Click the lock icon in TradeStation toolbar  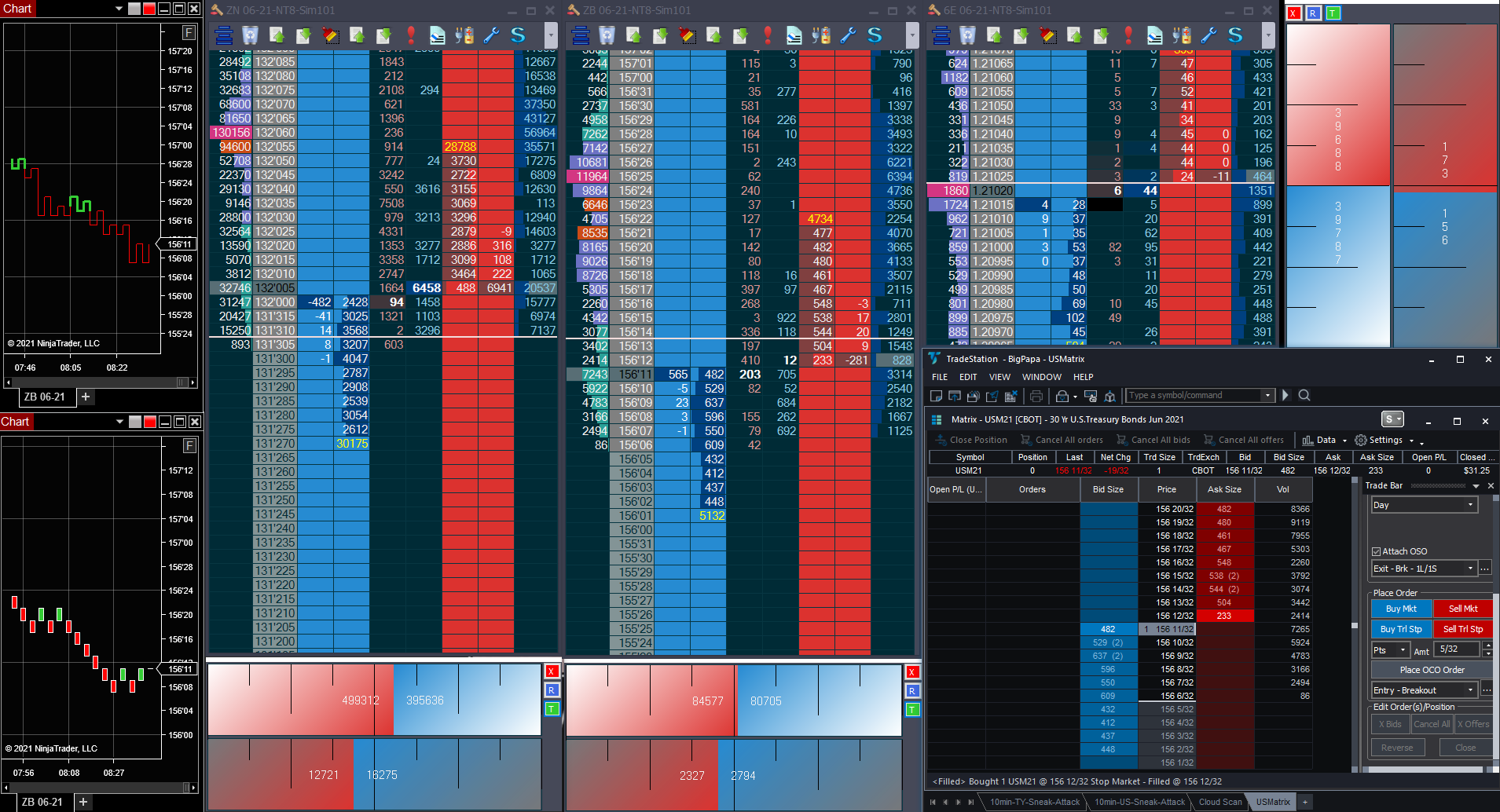(1062, 396)
